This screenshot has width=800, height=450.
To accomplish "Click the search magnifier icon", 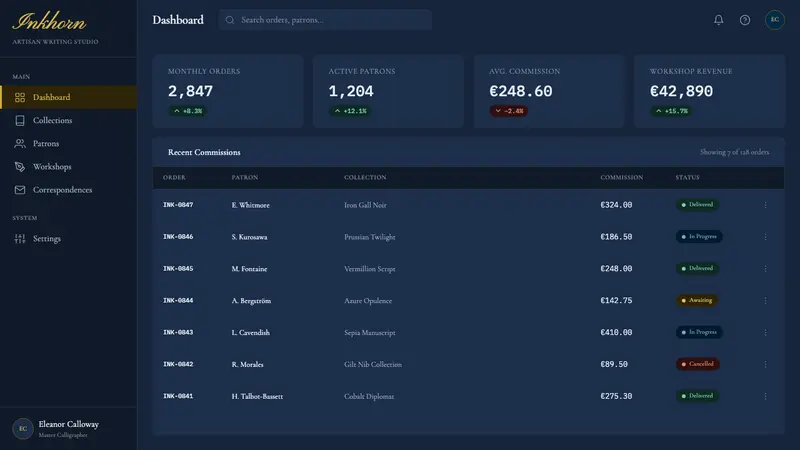I will coord(230,20).
